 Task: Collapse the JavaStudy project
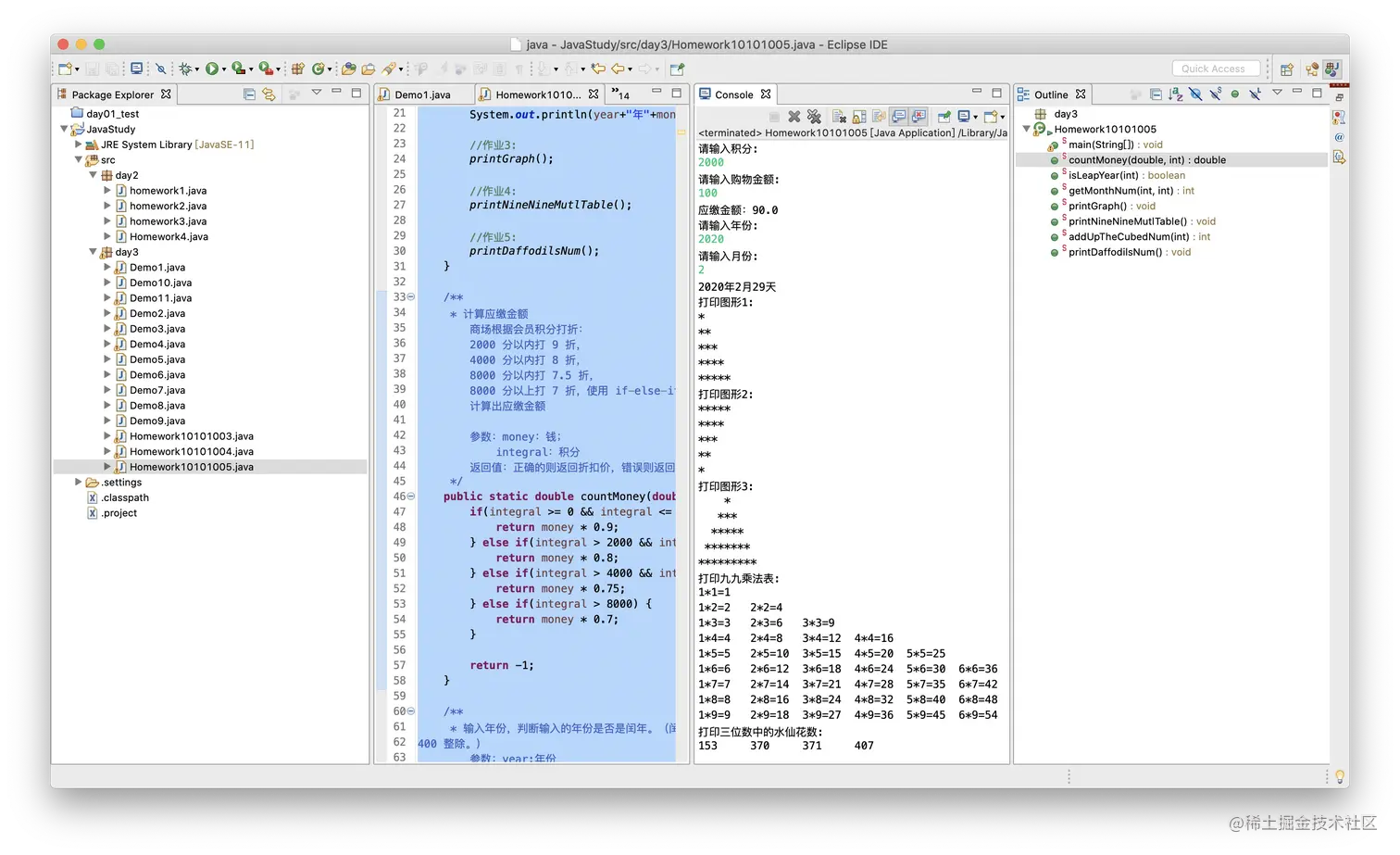[x=64, y=129]
